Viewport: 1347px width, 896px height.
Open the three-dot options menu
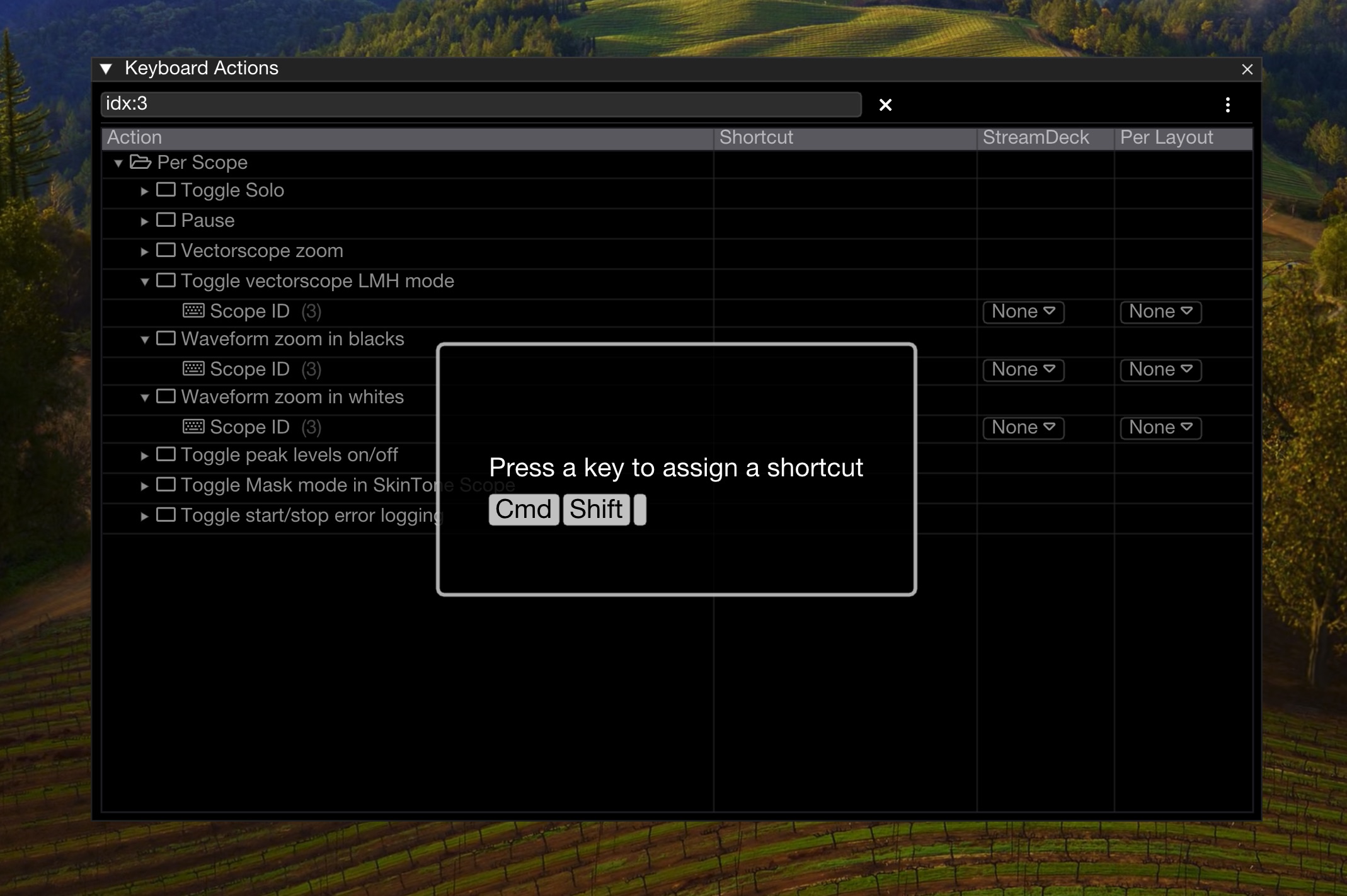pos(1227,105)
